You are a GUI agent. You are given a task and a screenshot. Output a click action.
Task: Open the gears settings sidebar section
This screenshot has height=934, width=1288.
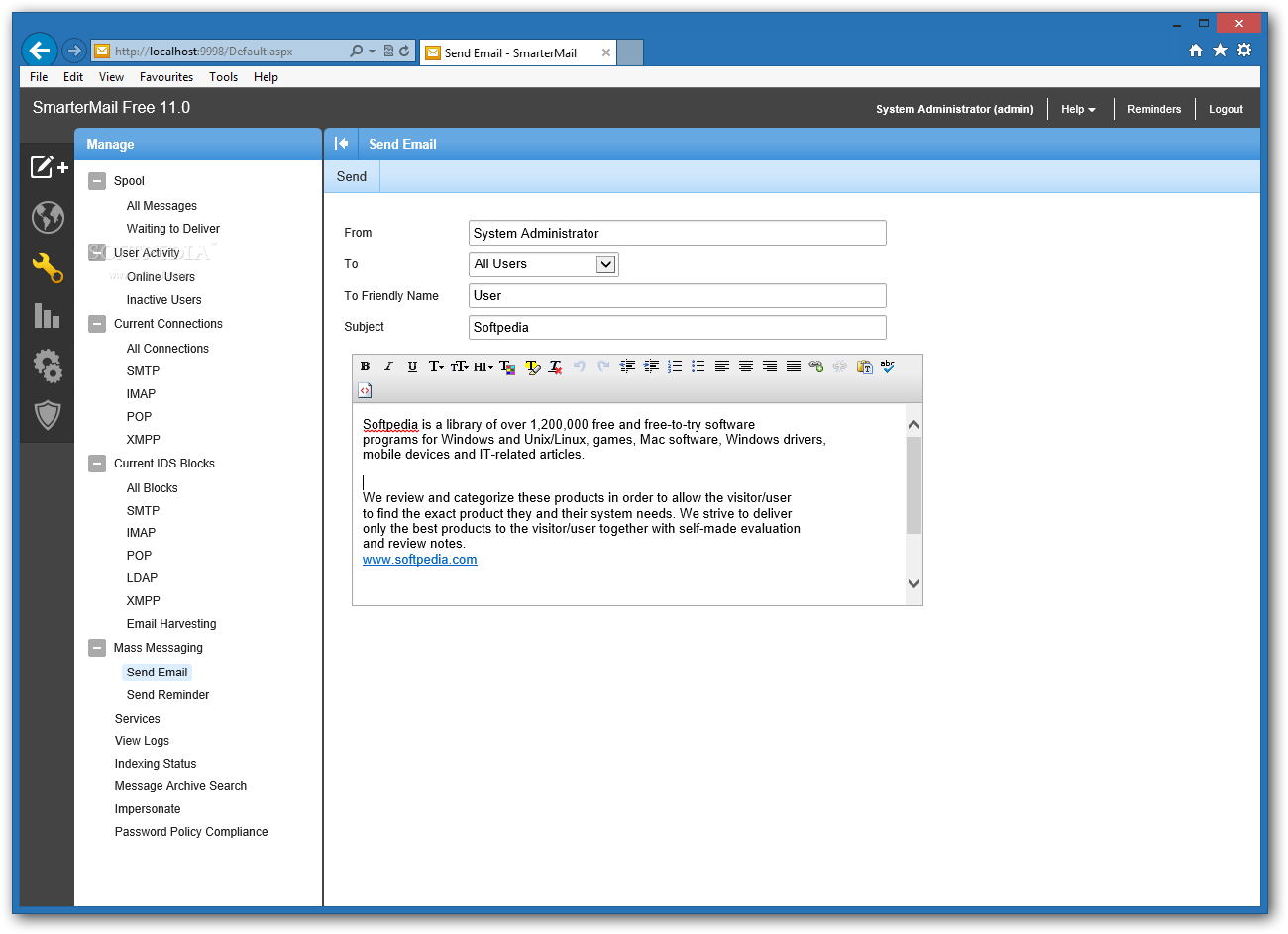48,365
